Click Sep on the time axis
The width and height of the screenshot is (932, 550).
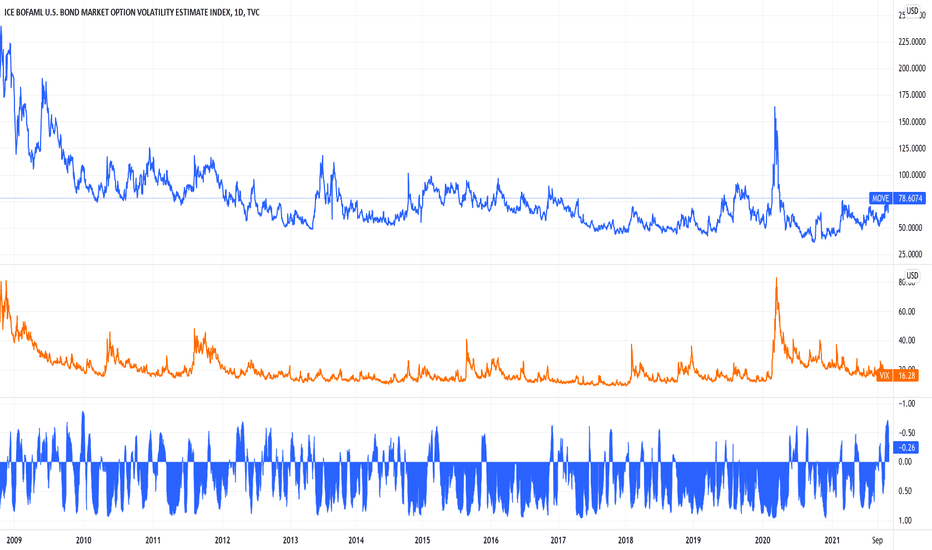877,540
